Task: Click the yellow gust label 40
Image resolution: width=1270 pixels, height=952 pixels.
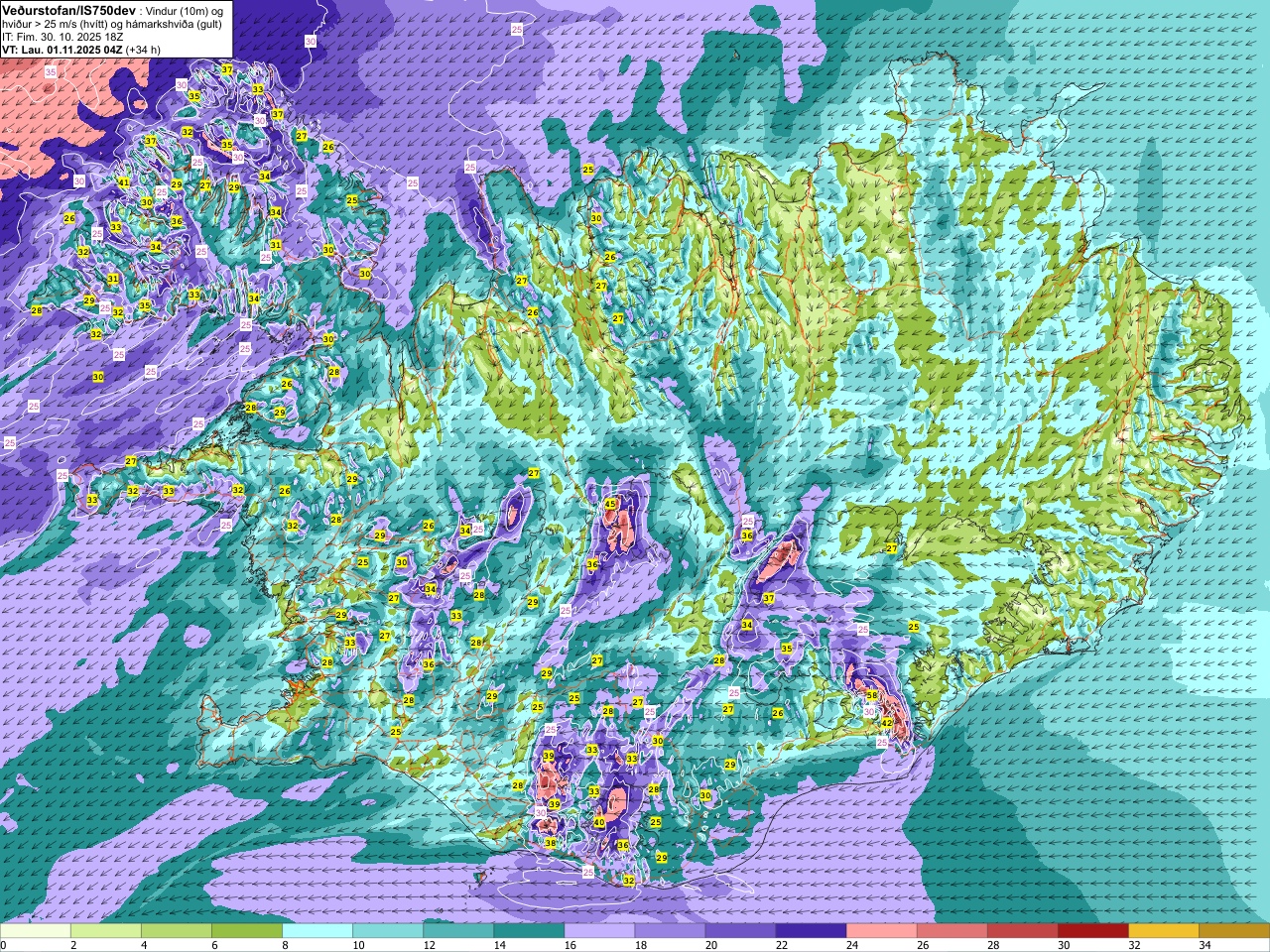Action: pos(598,822)
